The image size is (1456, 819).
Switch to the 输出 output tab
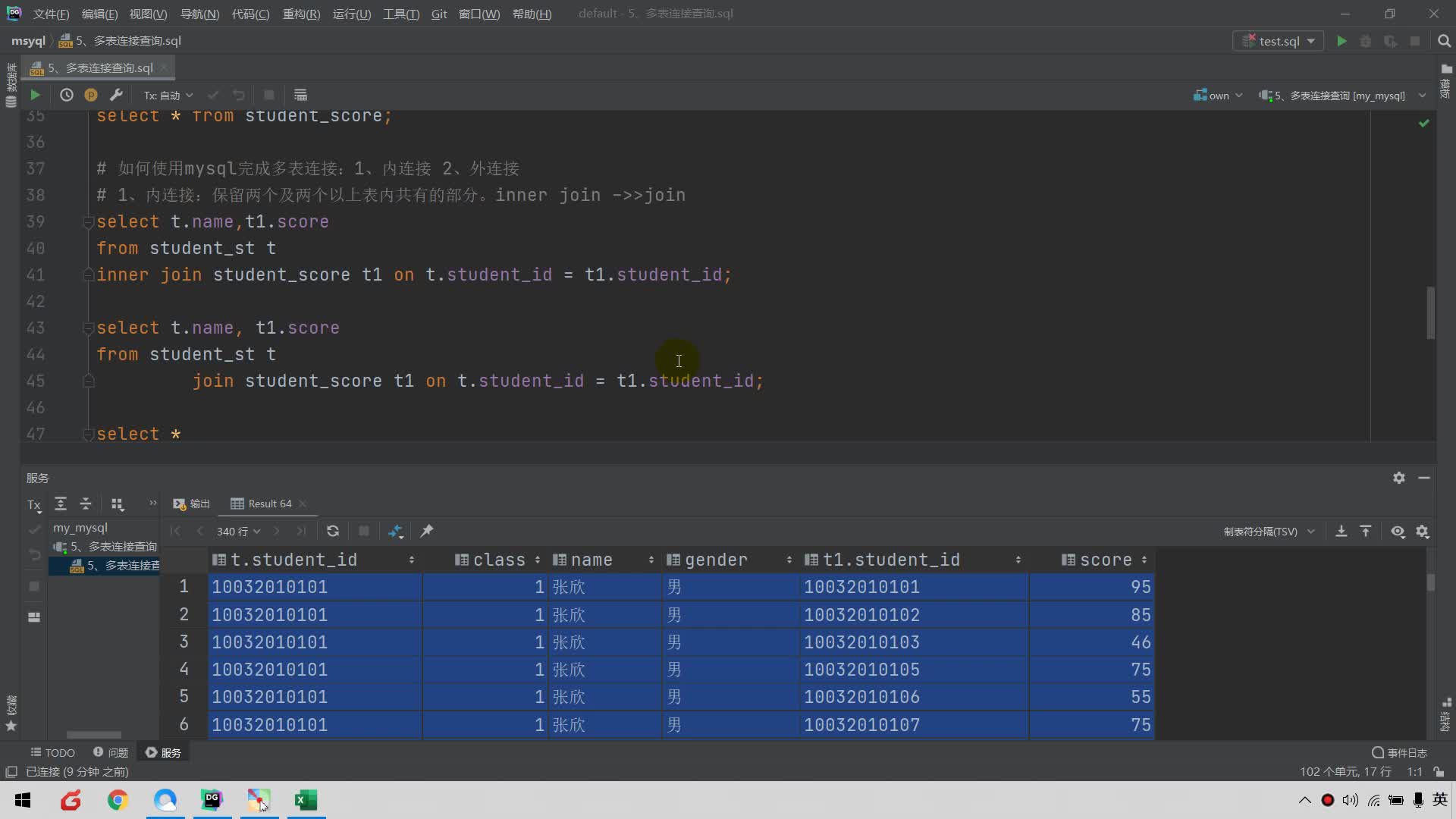tap(191, 504)
